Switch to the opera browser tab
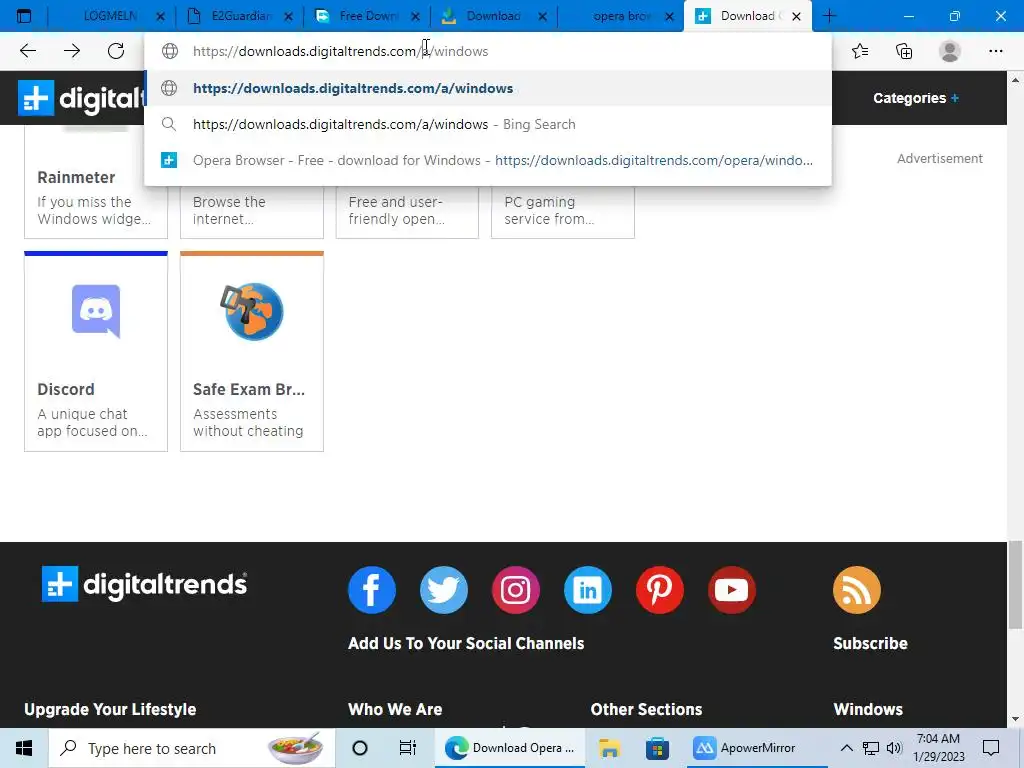The image size is (1024, 768). point(620,16)
